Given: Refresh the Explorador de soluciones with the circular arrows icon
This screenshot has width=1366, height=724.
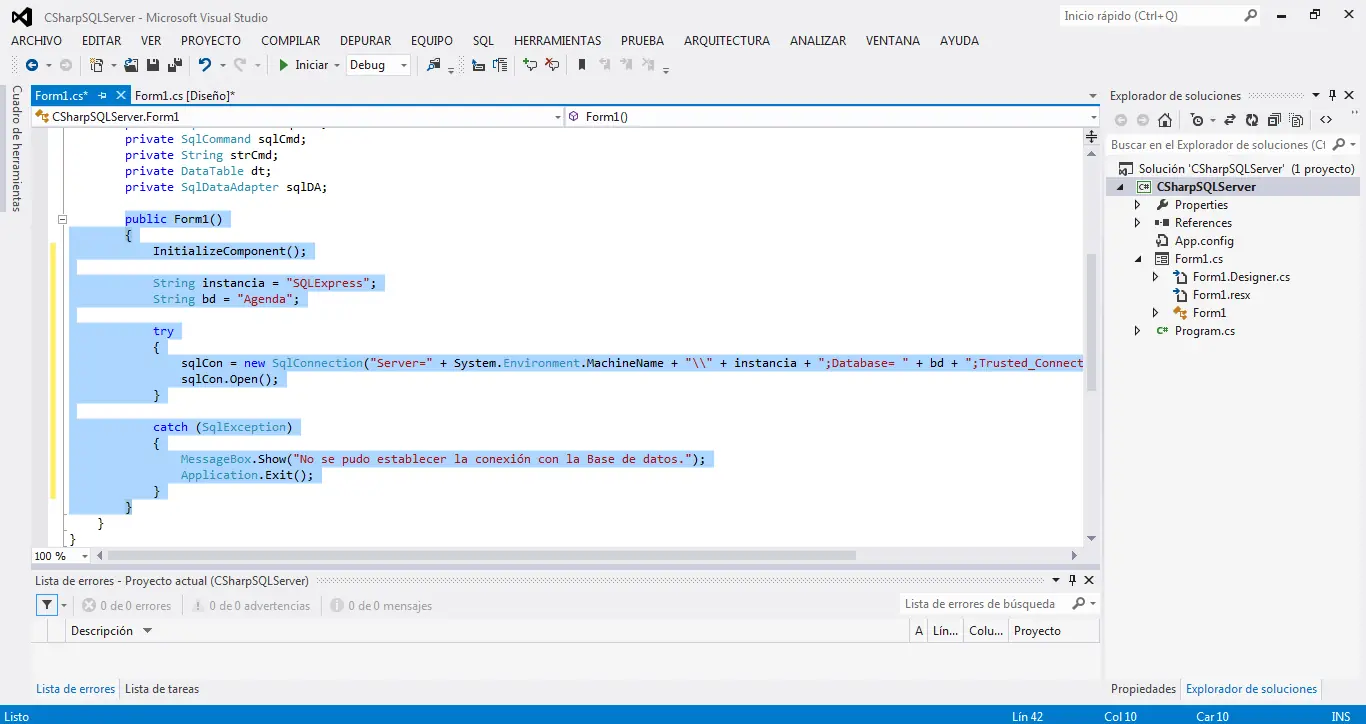Looking at the screenshot, I should pyautogui.click(x=1252, y=120).
